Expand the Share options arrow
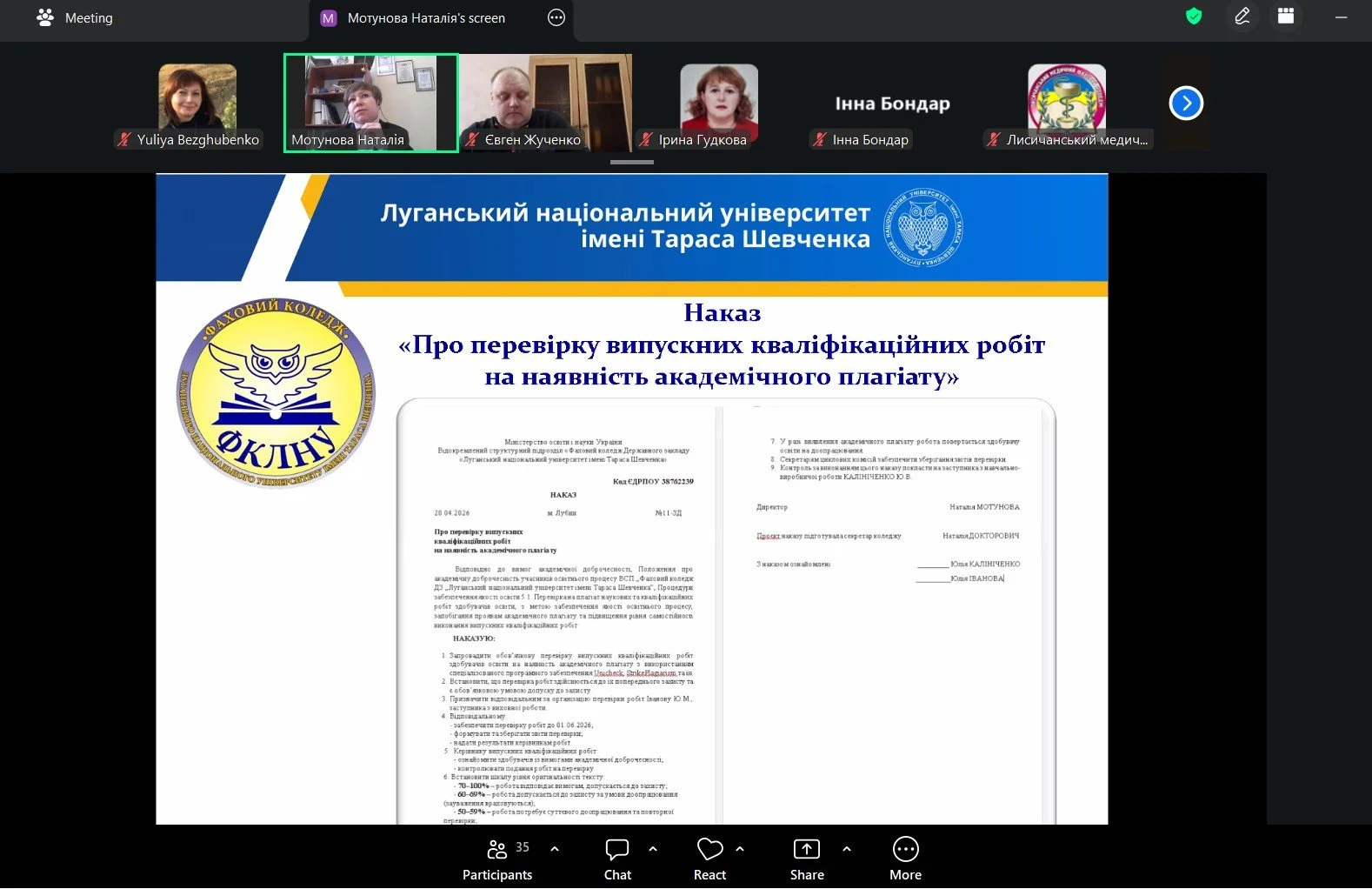Image resolution: width=1372 pixels, height=889 pixels. click(847, 849)
